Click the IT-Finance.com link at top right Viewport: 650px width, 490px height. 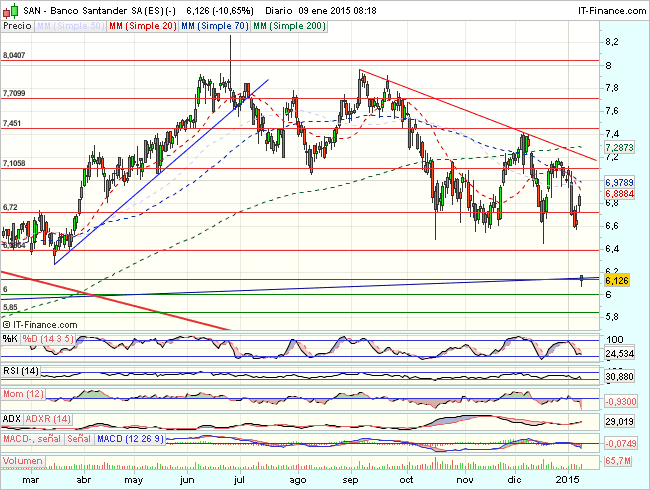[611, 10]
